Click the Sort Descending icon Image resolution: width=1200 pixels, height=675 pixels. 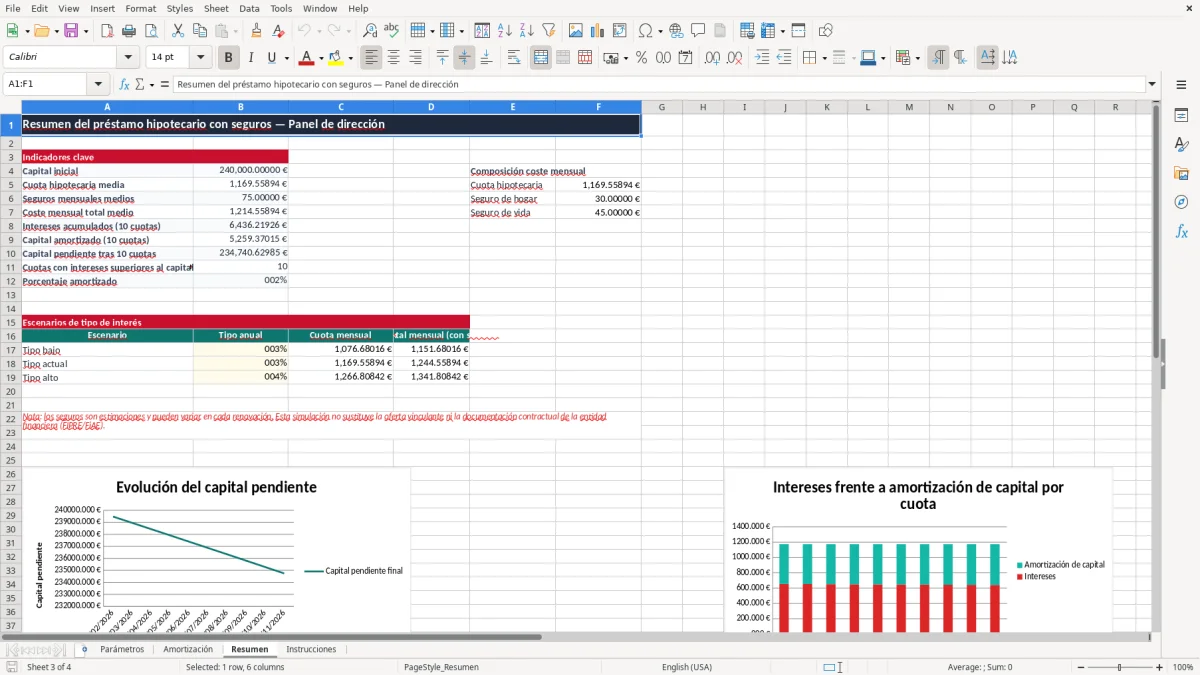coord(527,31)
